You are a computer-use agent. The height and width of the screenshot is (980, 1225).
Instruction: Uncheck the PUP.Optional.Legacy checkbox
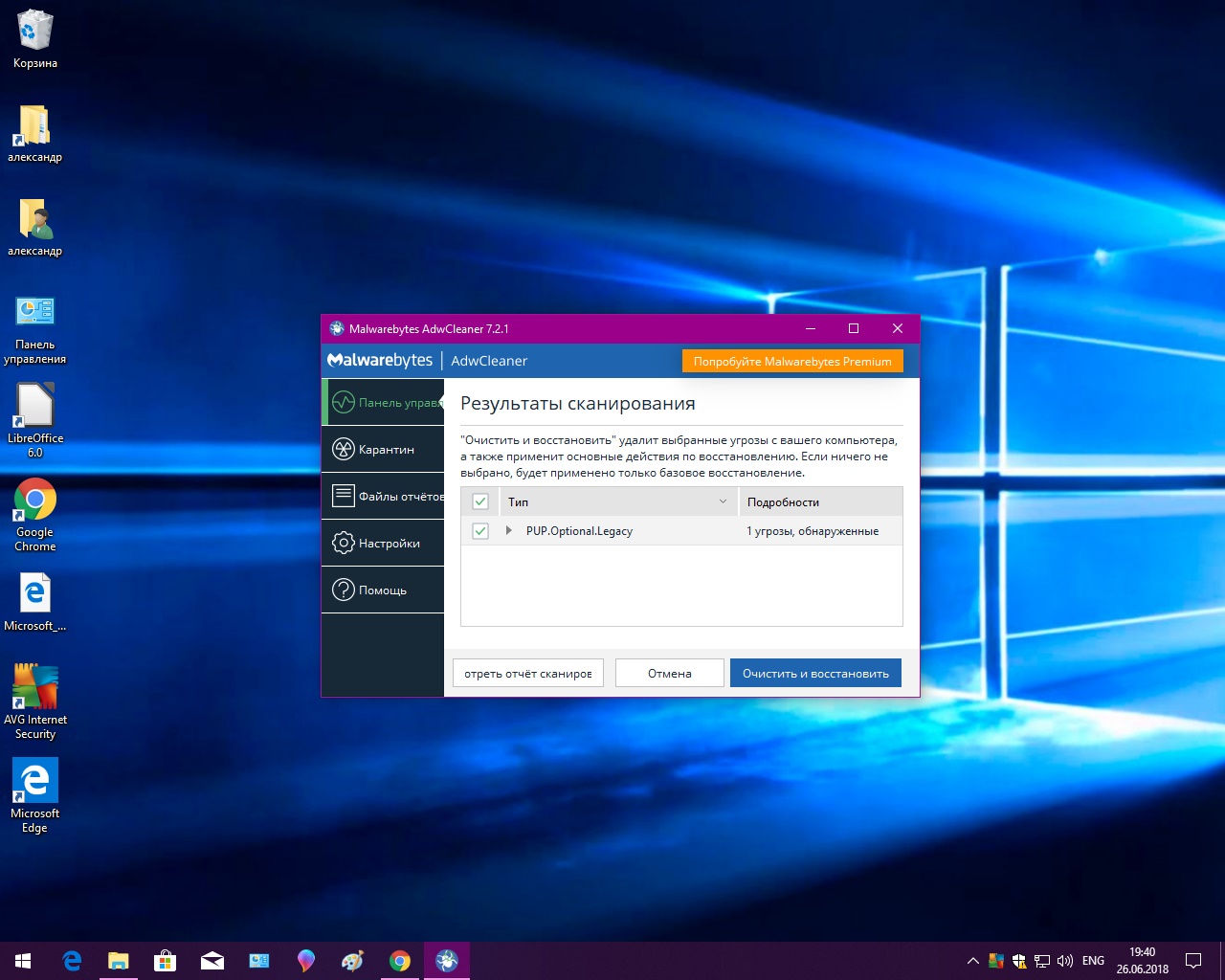point(480,531)
